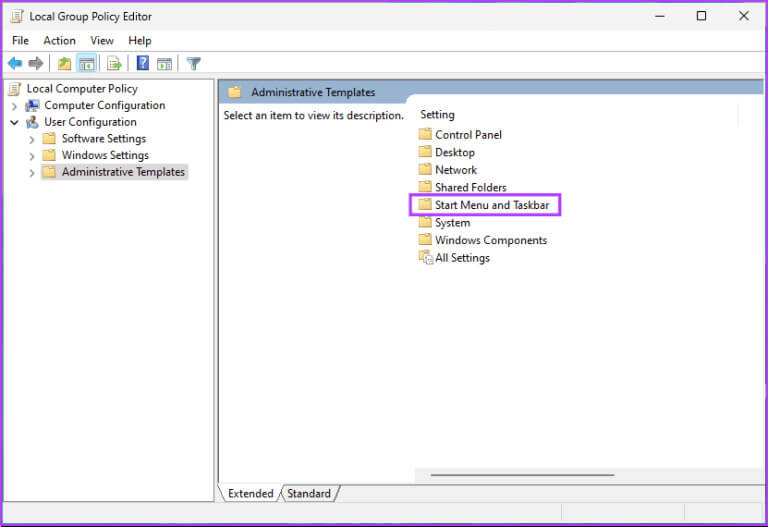Expand Administrative Templates tree node
The width and height of the screenshot is (768, 527).
32,173
